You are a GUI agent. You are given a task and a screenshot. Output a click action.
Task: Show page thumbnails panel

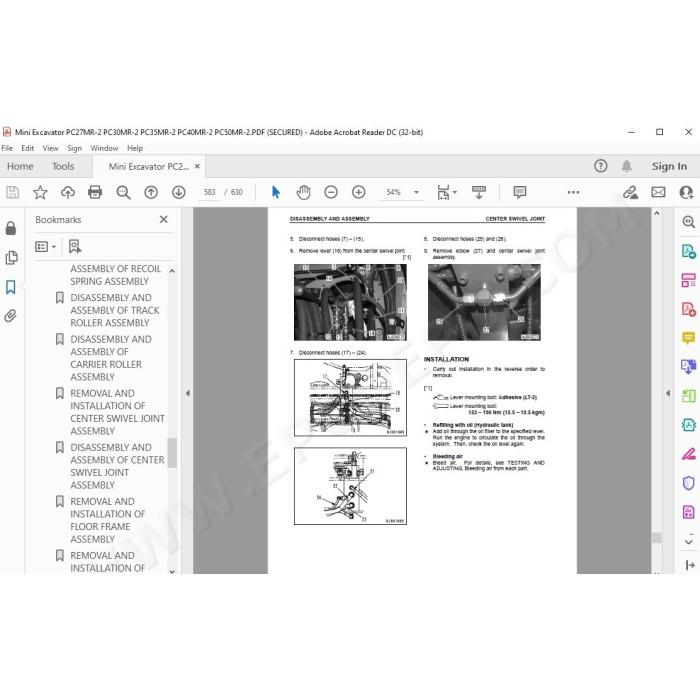click(x=11, y=258)
